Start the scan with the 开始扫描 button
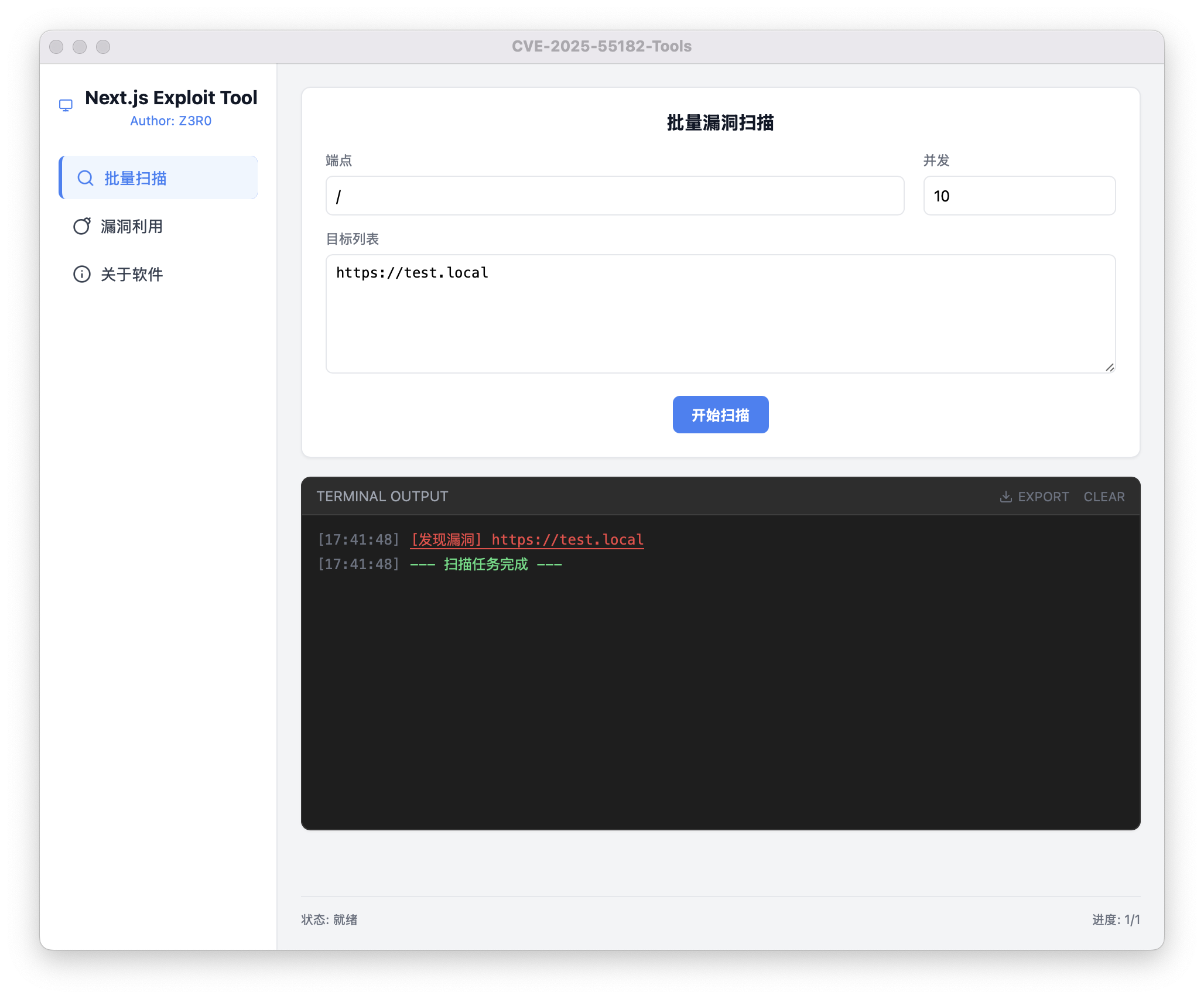The image size is (1204, 999). (x=720, y=415)
